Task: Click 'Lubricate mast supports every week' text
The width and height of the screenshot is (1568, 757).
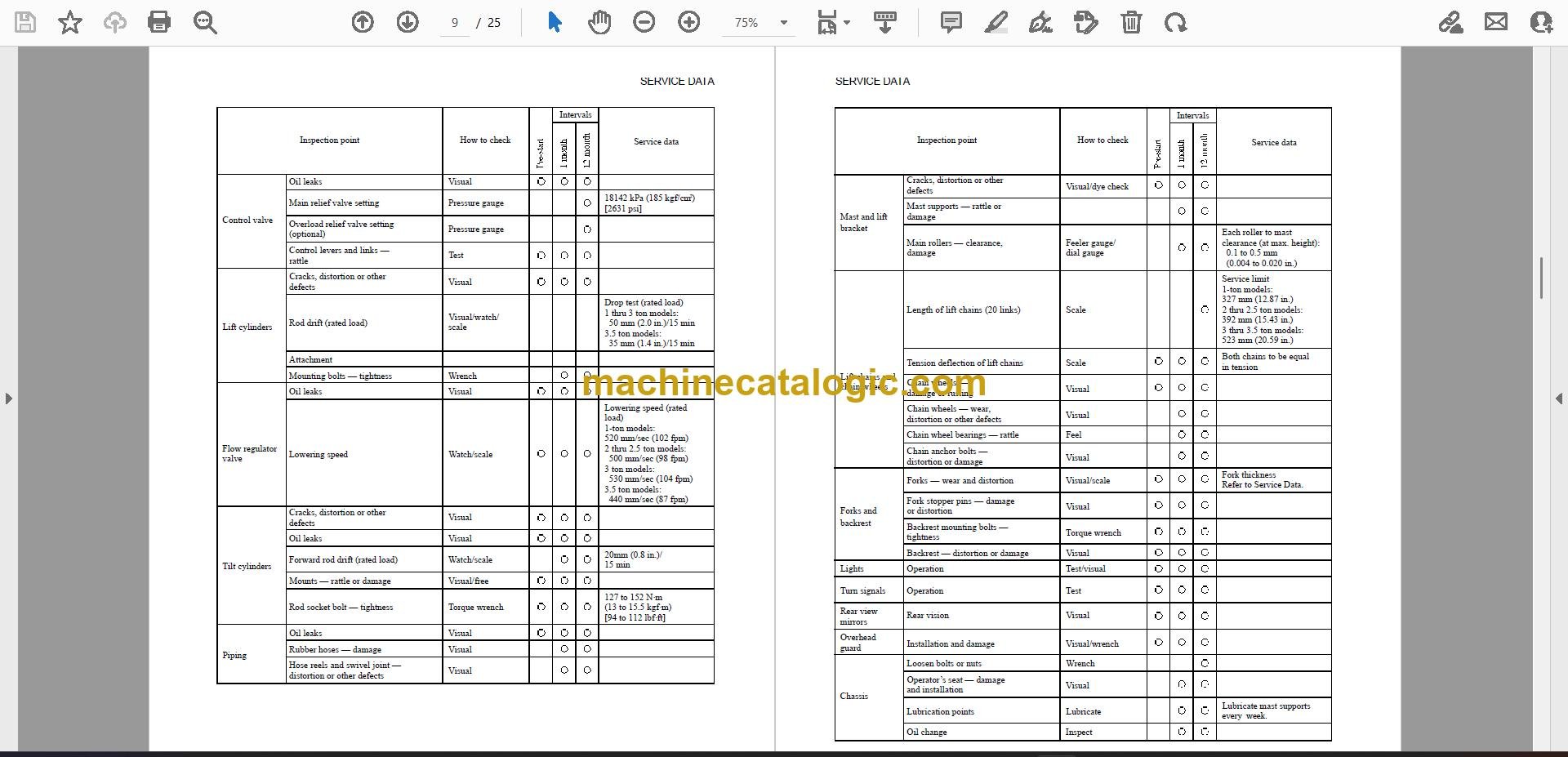Action: pyautogui.click(x=1266, y=710)
